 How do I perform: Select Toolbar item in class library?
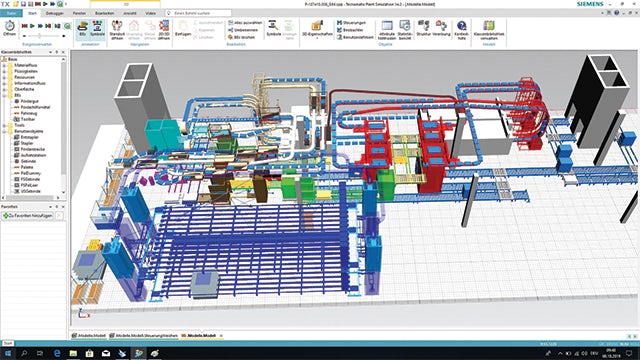point(28,119)
